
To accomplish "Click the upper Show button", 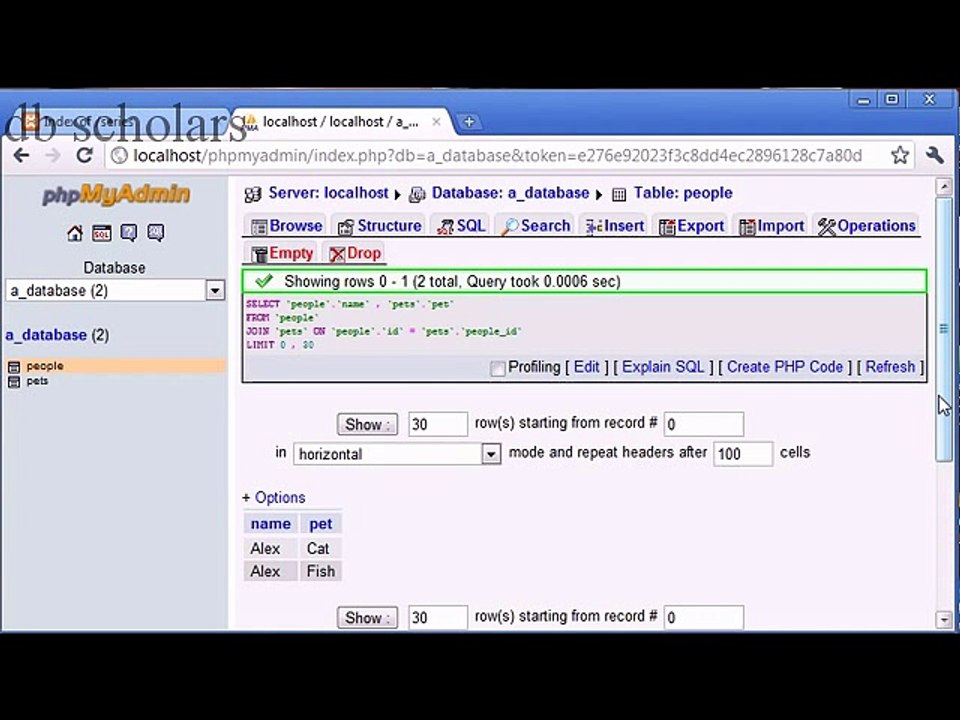I will [x=367, y=424].
